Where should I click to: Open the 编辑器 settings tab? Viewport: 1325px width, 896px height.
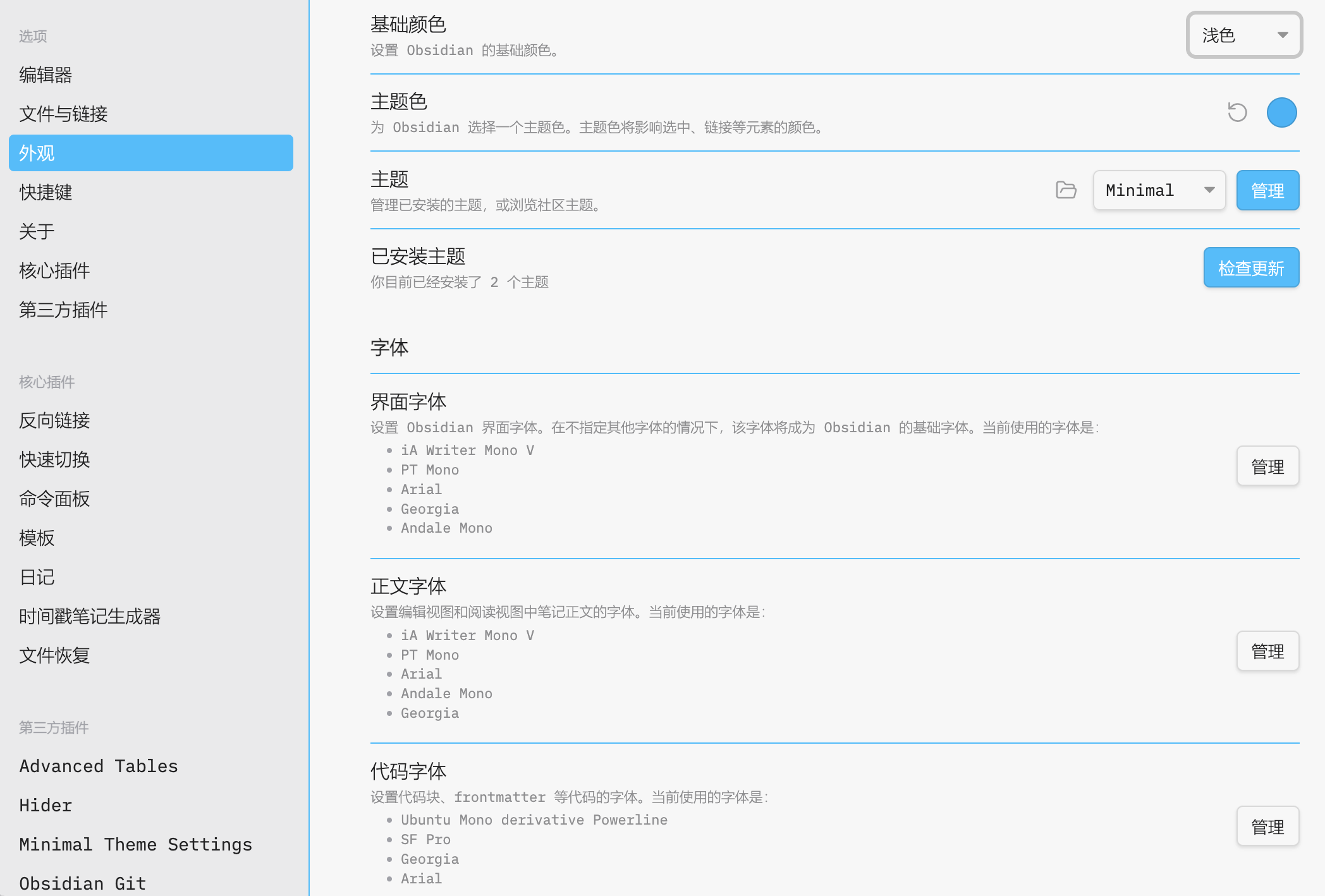(46, 75)
